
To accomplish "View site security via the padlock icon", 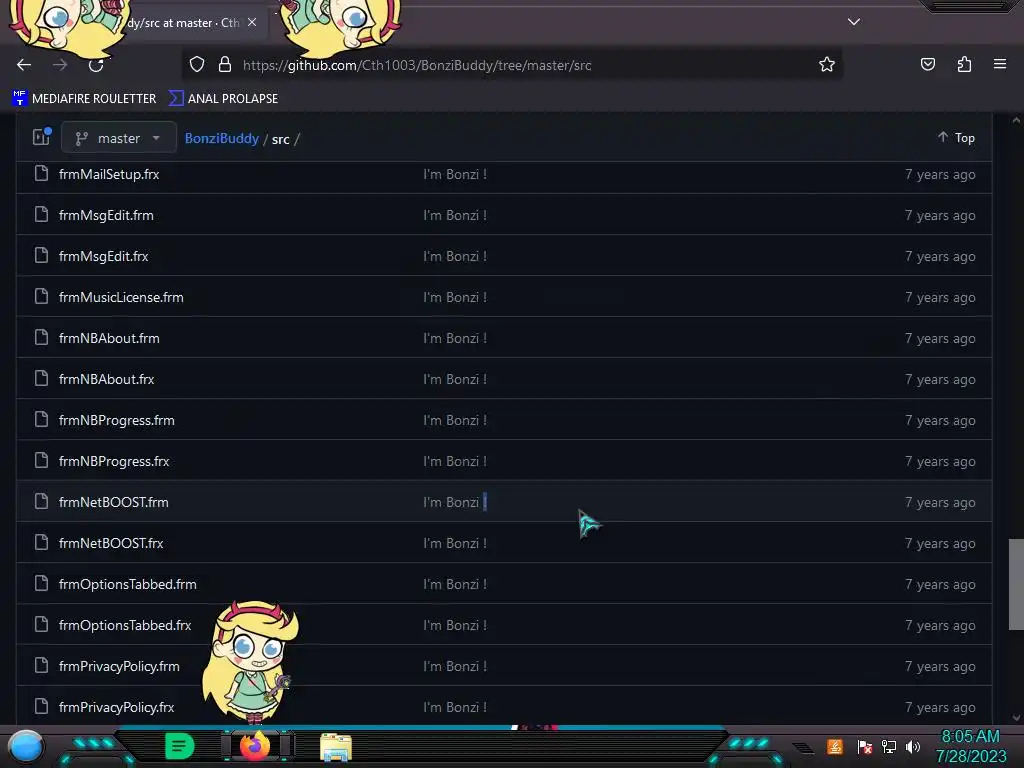I will click(x=225, y=65).
